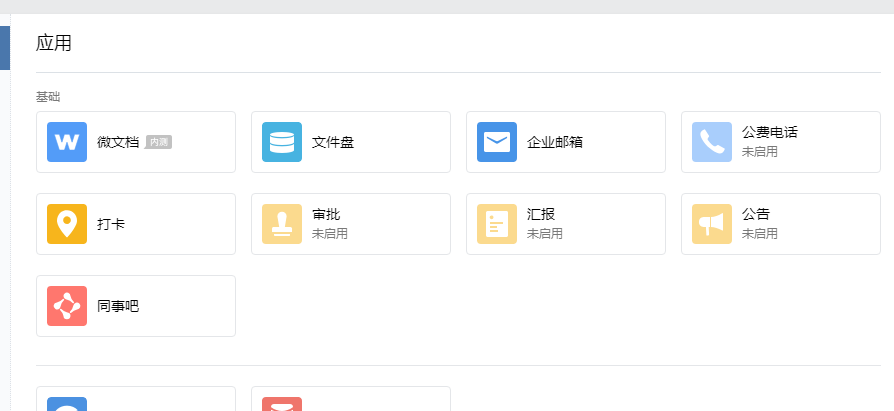This screenshot has width=894, height=411.
Task: Click the blue sidebar tab marker
Action: 5,48
